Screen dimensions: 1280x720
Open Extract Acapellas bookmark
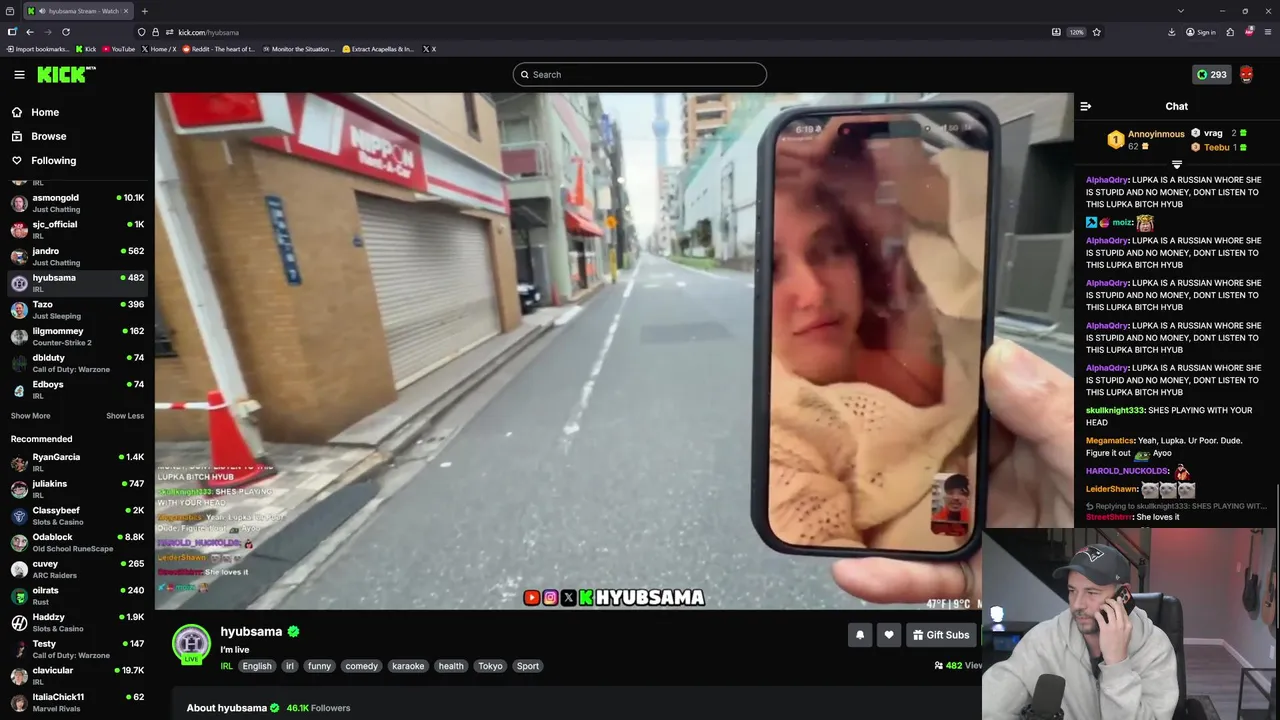tap(378, 49)
